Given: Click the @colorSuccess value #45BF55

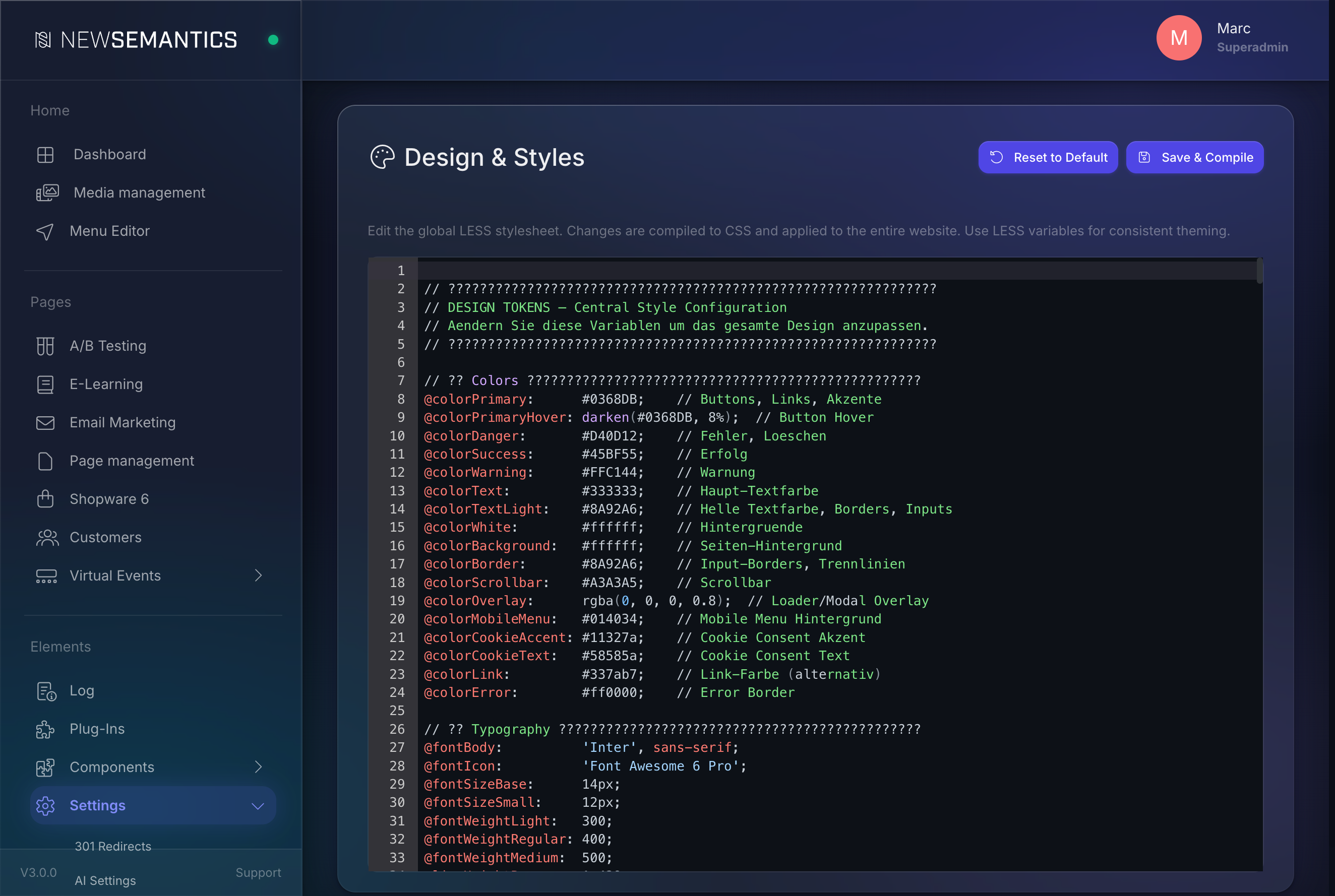Looking at the screenshot, I should tap(609, 454).
